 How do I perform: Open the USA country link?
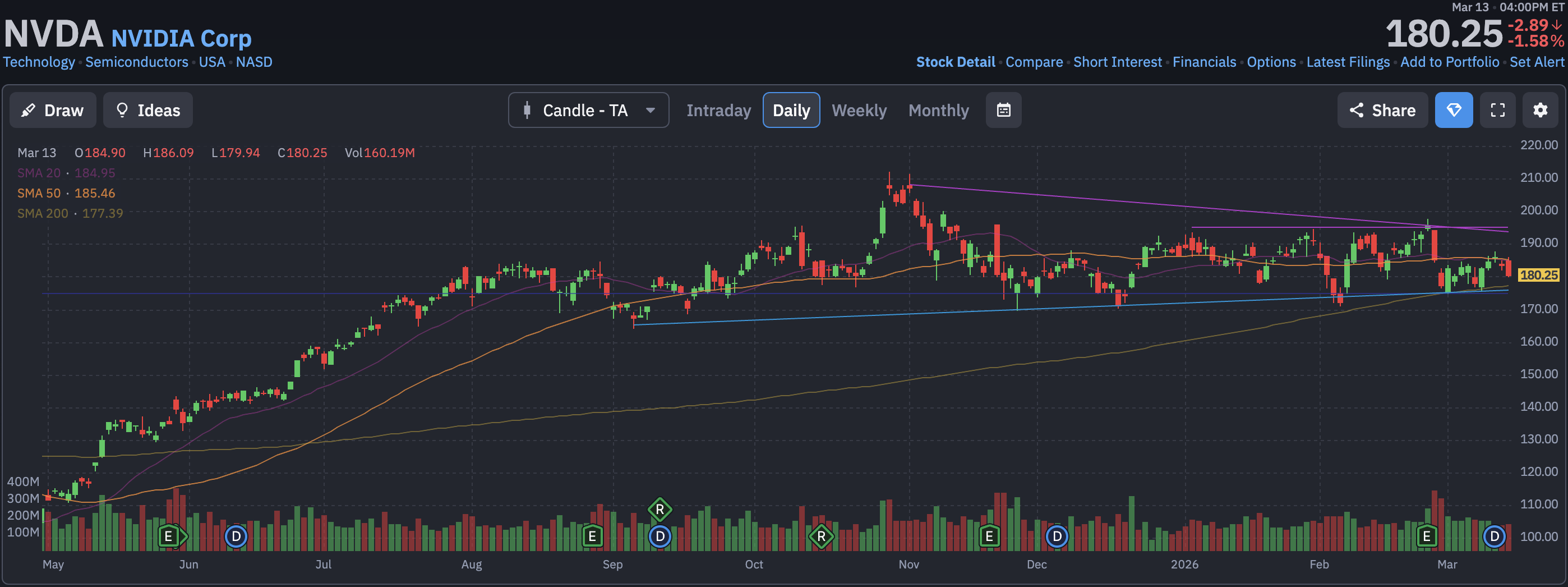[x=212, y=62]
